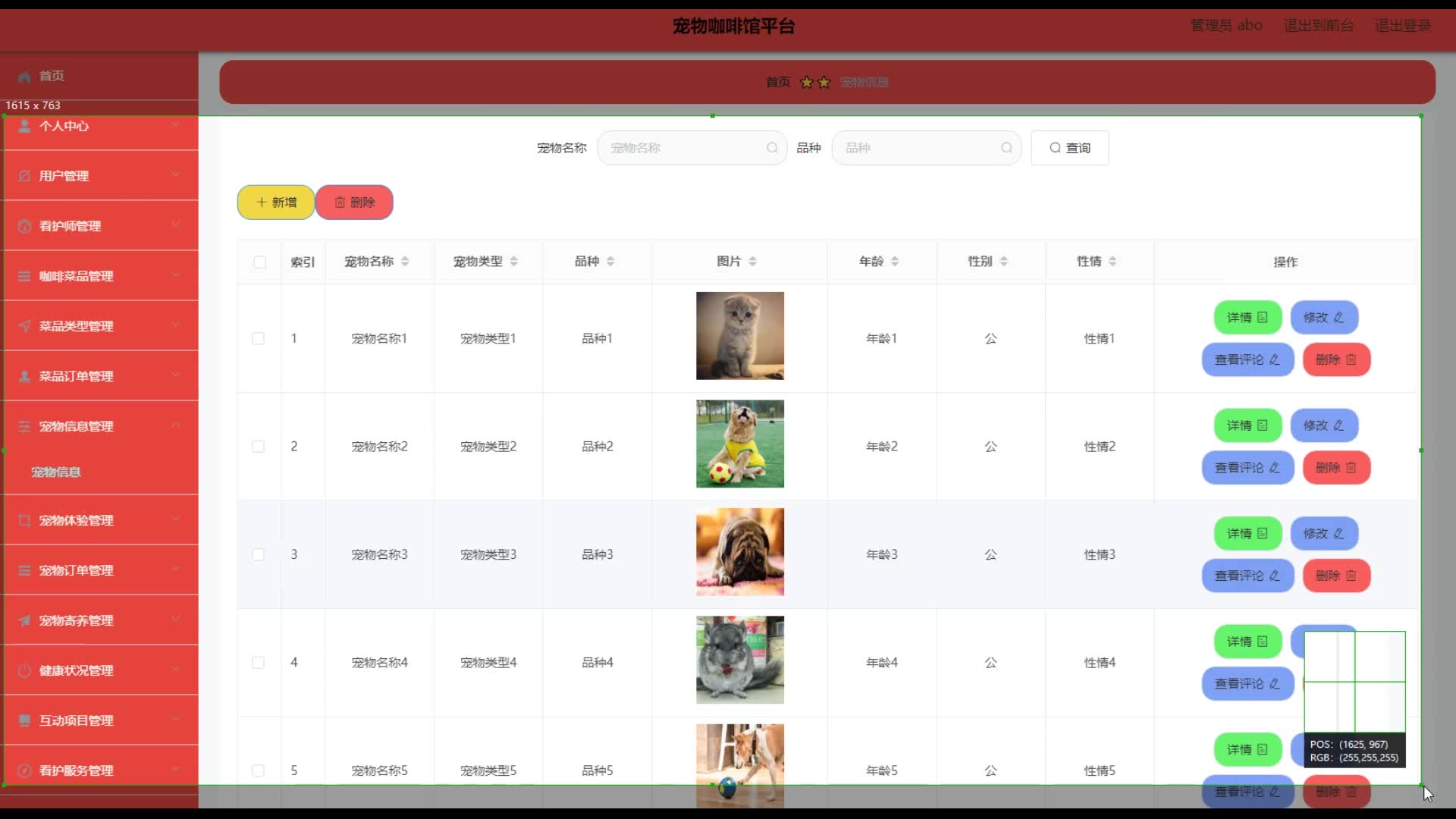Click the magnifier icon in the 品种 field
The image size is (1456, 819).
1006,148
